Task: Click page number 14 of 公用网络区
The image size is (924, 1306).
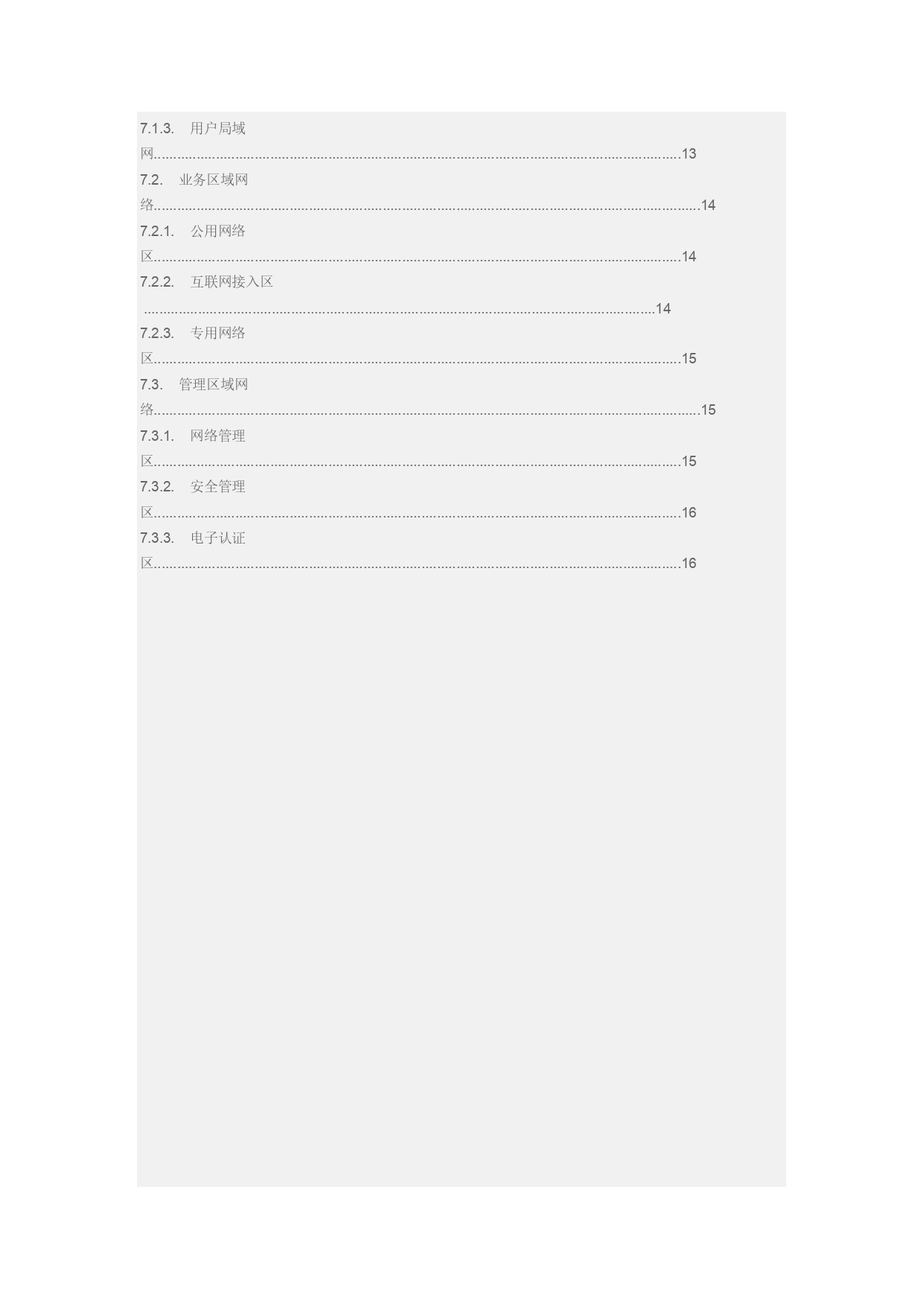Action: (x=689, y=257)
